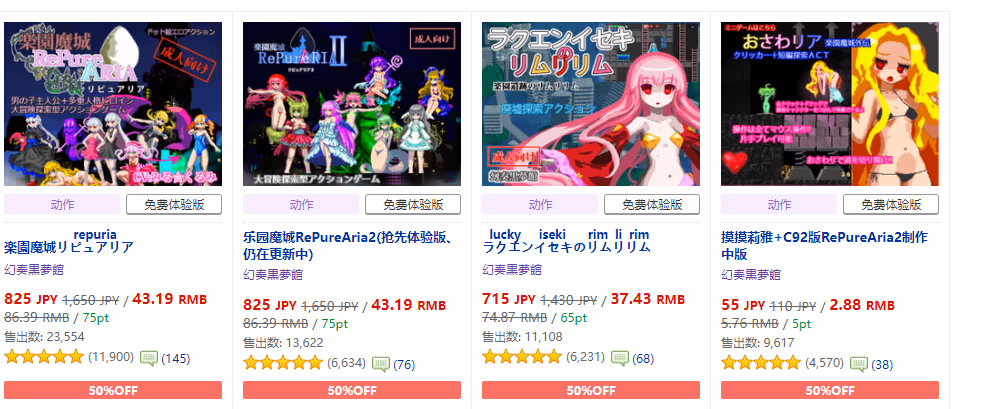Open the review comment icon beside (68)
This screenshot has width=987, height=409.
click(x=620, y=359)
